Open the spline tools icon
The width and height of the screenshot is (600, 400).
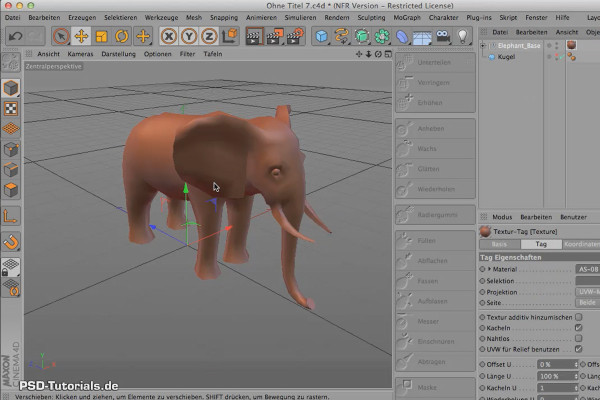pyautogui.click(x=341, y=36)
